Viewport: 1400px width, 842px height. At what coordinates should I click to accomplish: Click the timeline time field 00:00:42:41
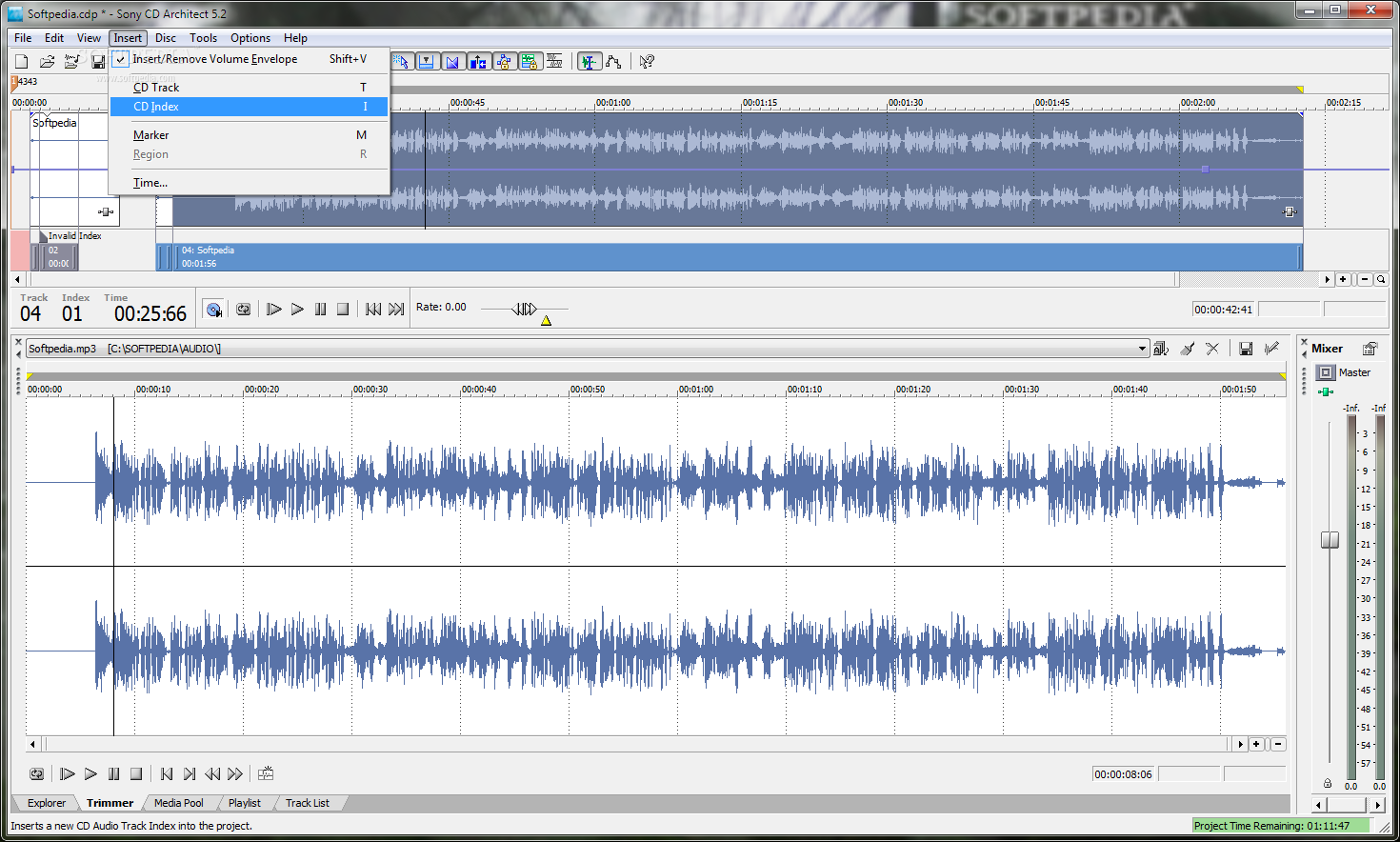click(x=1224, y=310)
